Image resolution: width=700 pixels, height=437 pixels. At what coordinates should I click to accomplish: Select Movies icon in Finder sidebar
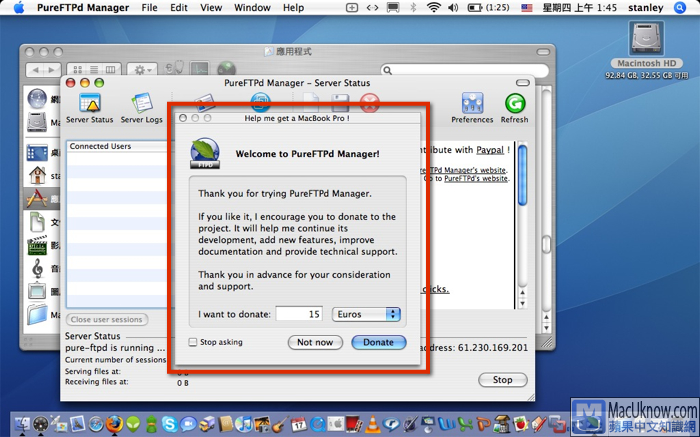tap(38, 245)
